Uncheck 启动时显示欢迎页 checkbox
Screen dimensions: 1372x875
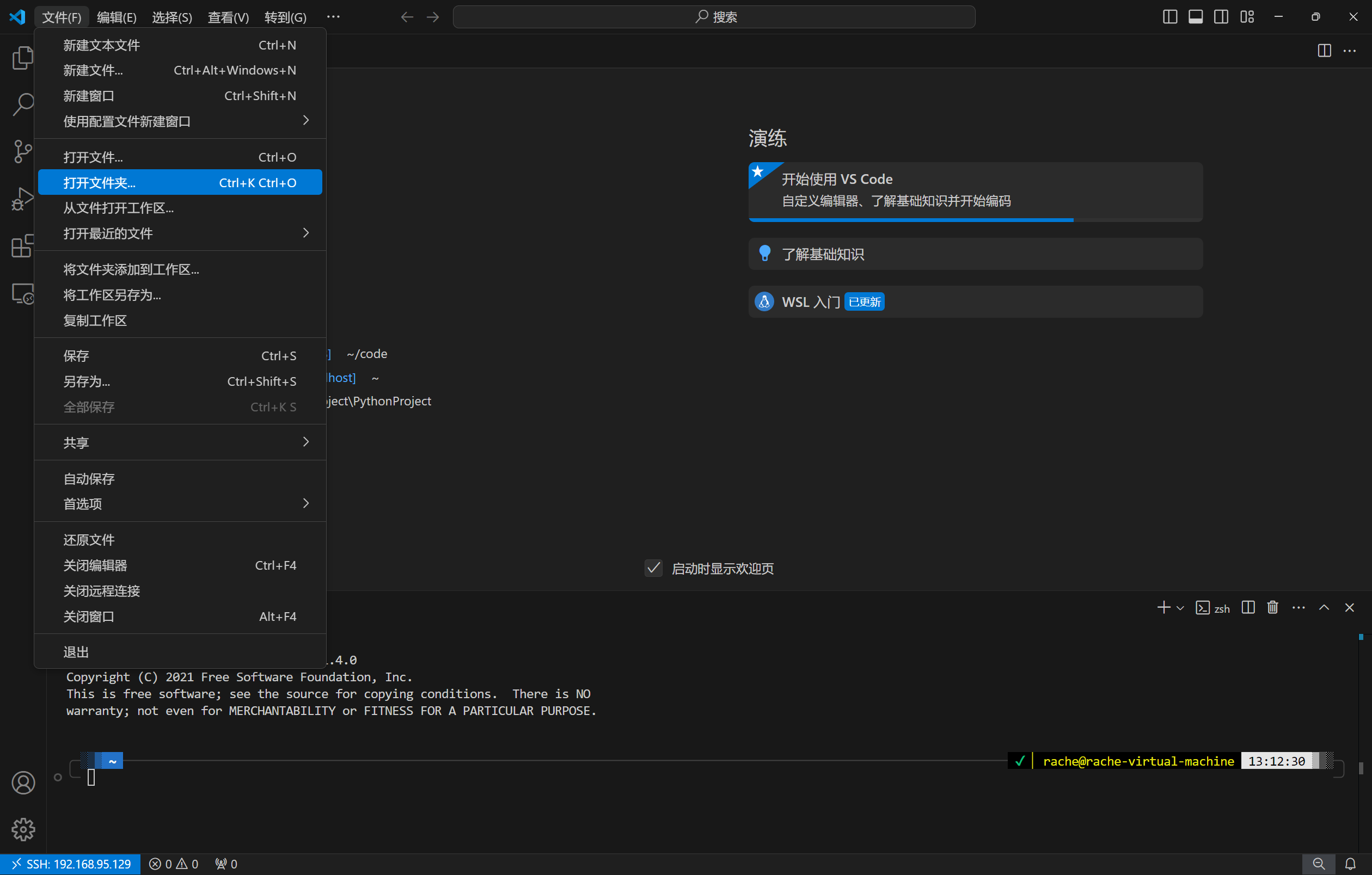coord(653,568)
